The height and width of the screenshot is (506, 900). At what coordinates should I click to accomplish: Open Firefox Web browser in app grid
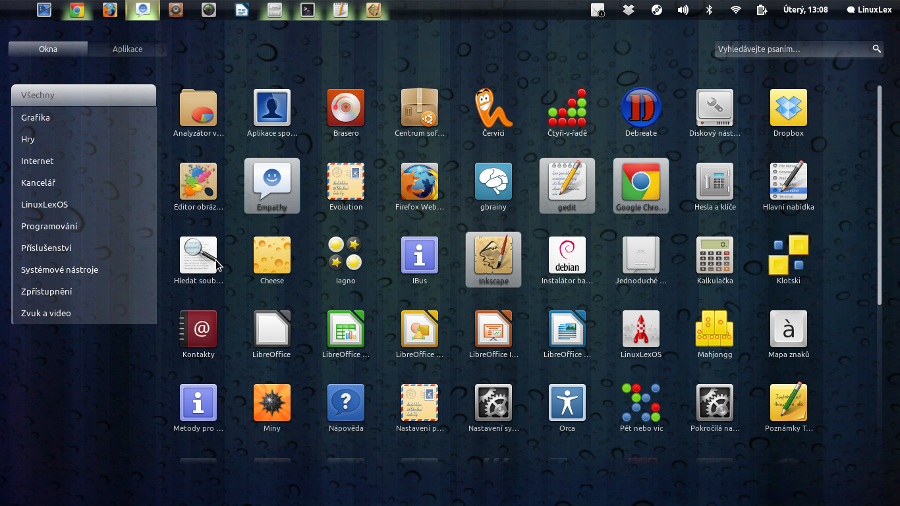click(420, 186)
